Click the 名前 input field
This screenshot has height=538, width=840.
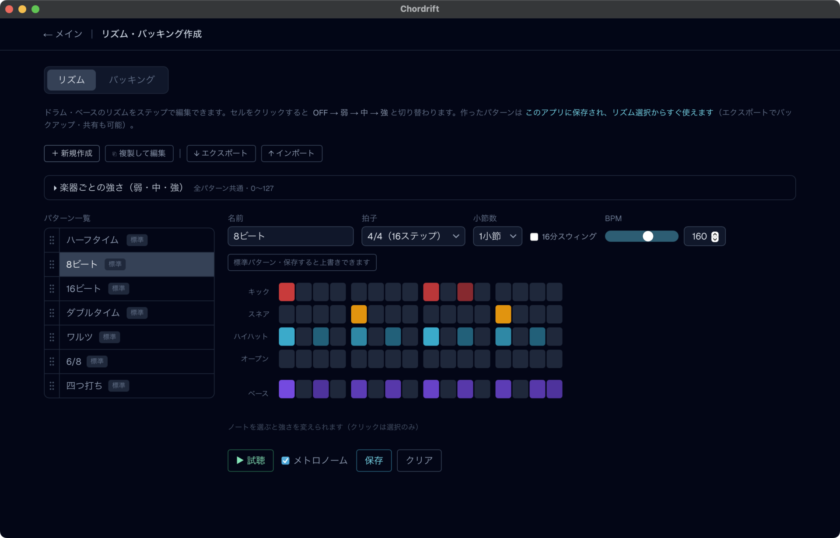click(290, 236)
